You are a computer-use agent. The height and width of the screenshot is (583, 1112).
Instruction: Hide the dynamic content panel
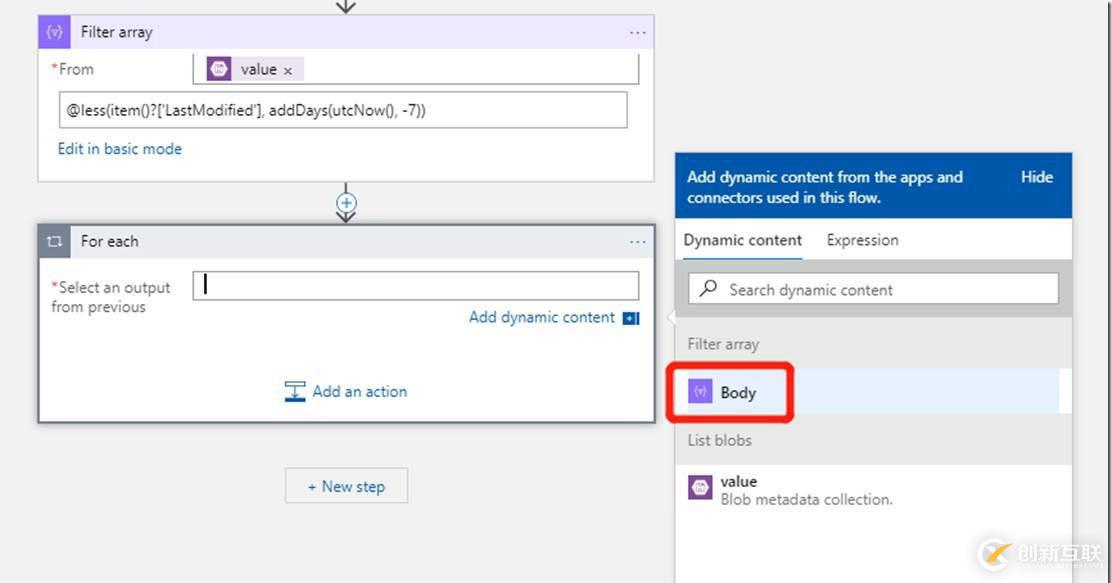pos(1037,177)
